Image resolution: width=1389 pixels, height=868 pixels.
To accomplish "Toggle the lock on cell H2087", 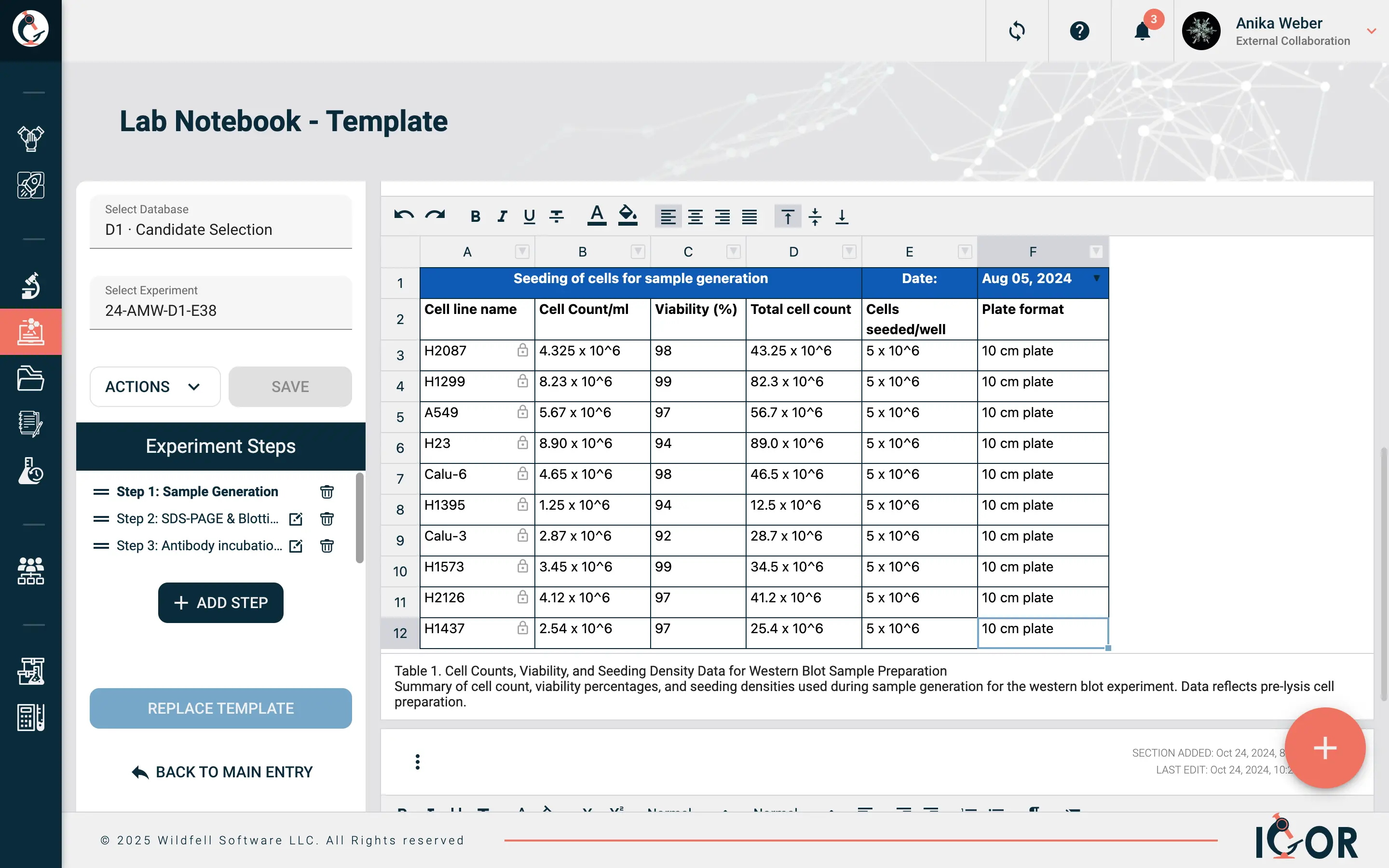I will (522, 350).
